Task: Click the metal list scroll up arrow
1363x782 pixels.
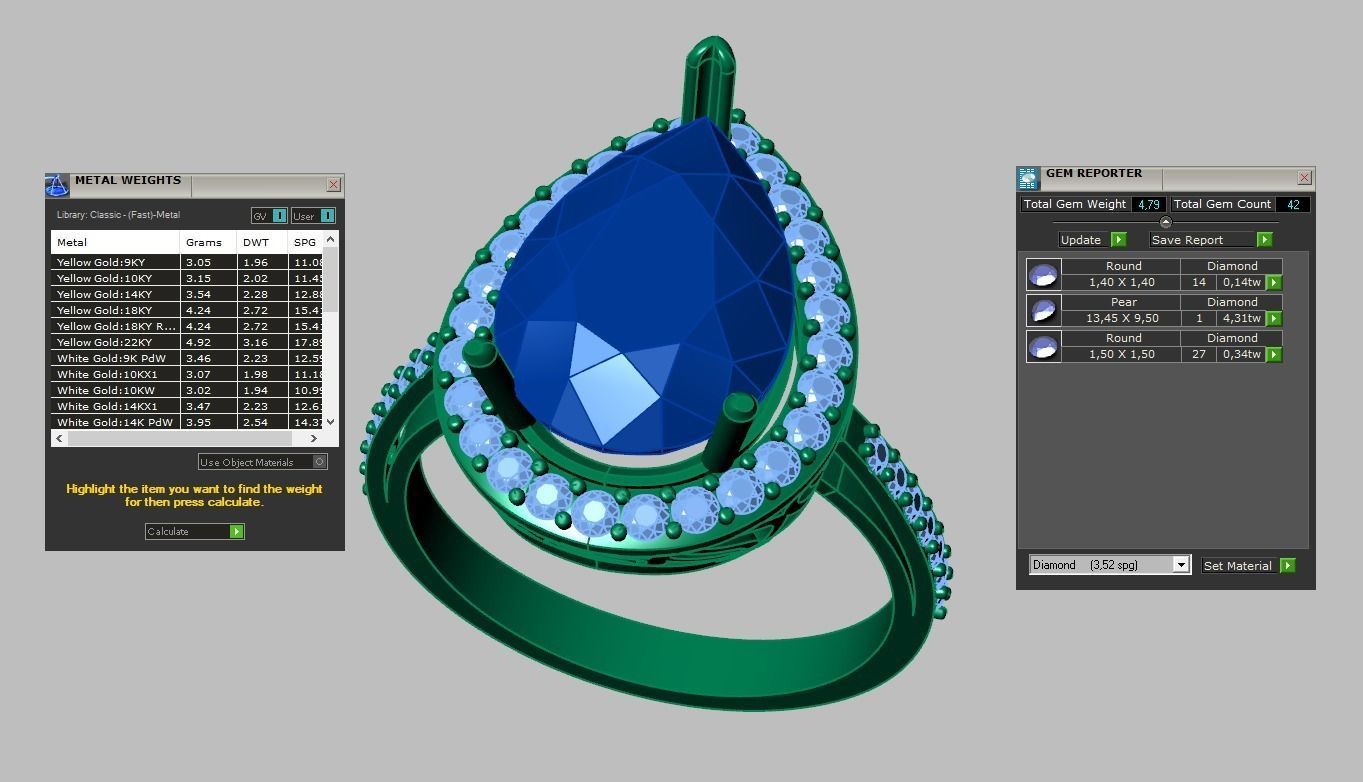Action: [x=331, y=239]
